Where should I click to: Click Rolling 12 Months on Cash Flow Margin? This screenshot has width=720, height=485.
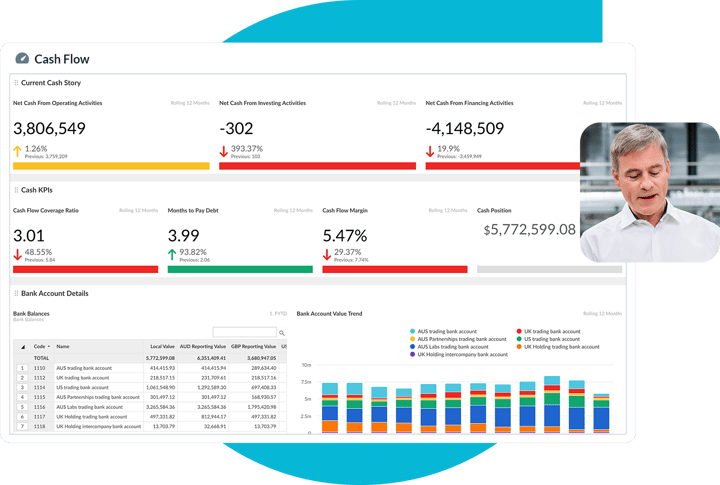tap(448, 210)
